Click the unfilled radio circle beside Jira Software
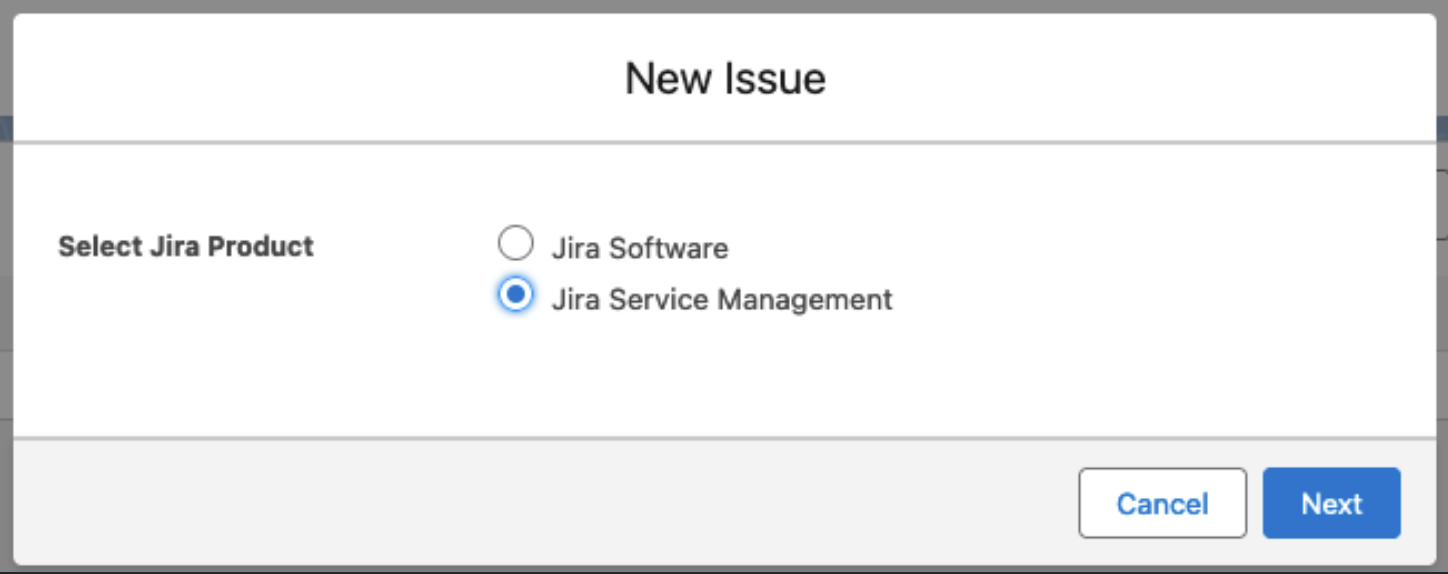 point(515,244)
